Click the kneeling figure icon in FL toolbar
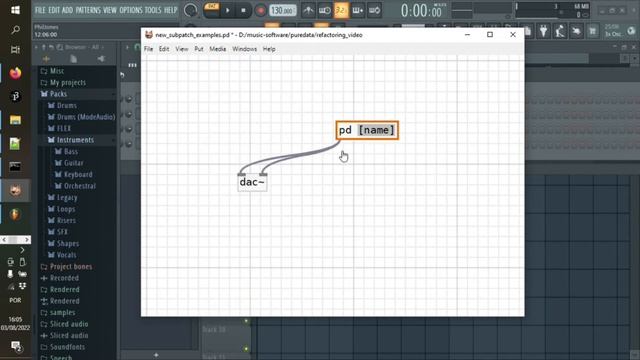640x360 pixels. (560, 31)
